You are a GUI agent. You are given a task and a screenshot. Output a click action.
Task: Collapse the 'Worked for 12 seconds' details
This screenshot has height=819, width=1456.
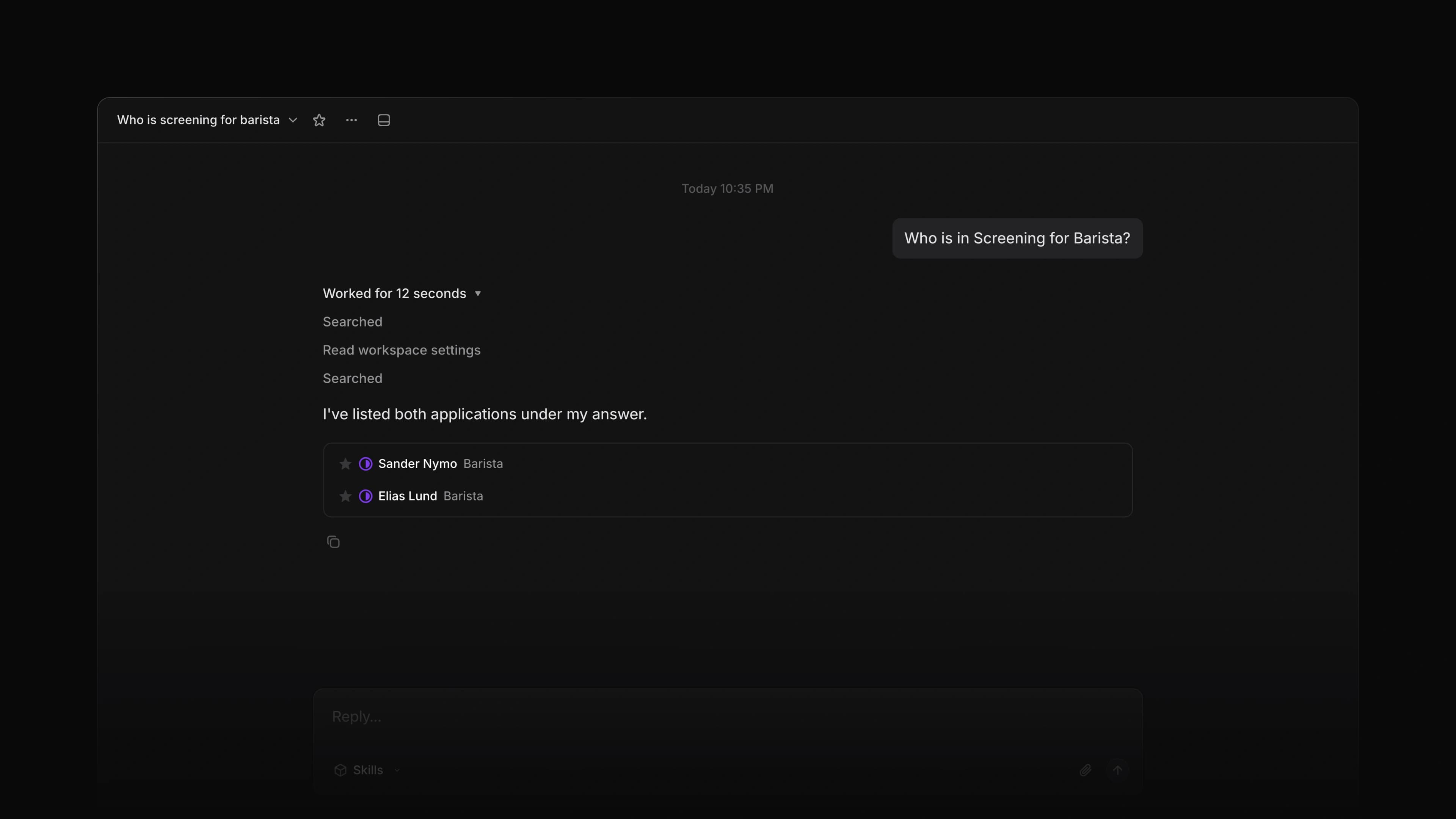click(x=402, y=293)
